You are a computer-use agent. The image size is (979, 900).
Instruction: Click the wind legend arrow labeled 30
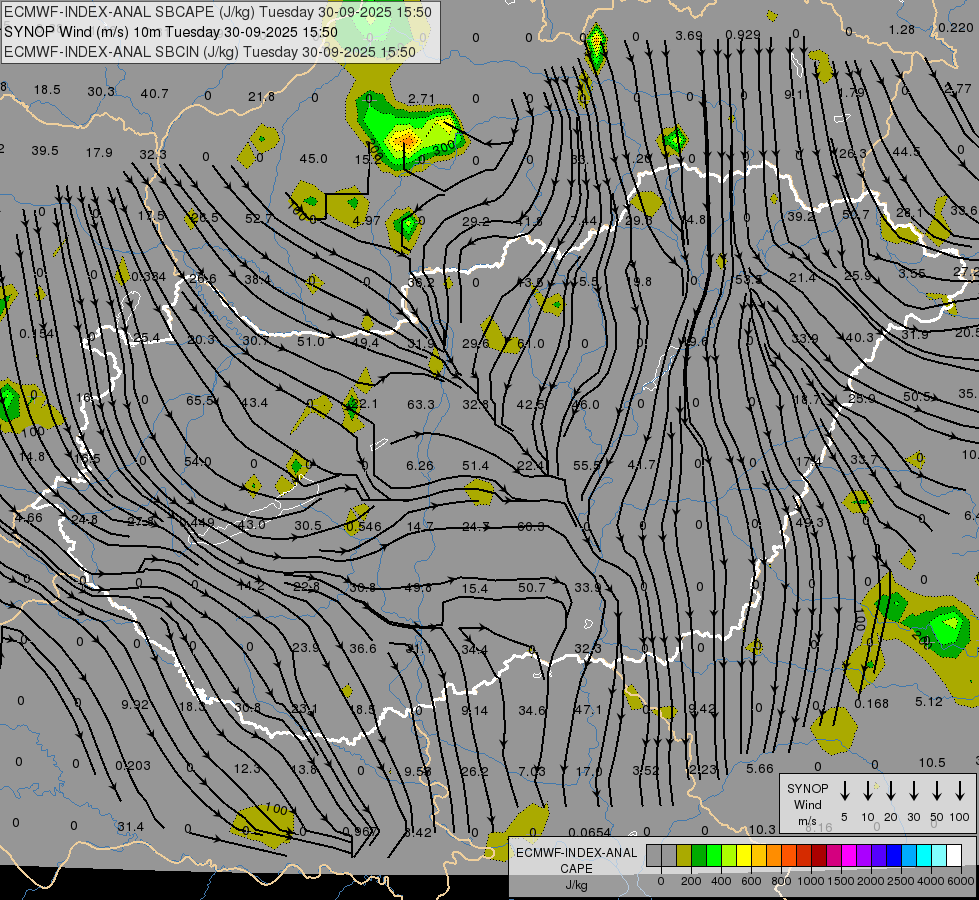tap(914, 790)
